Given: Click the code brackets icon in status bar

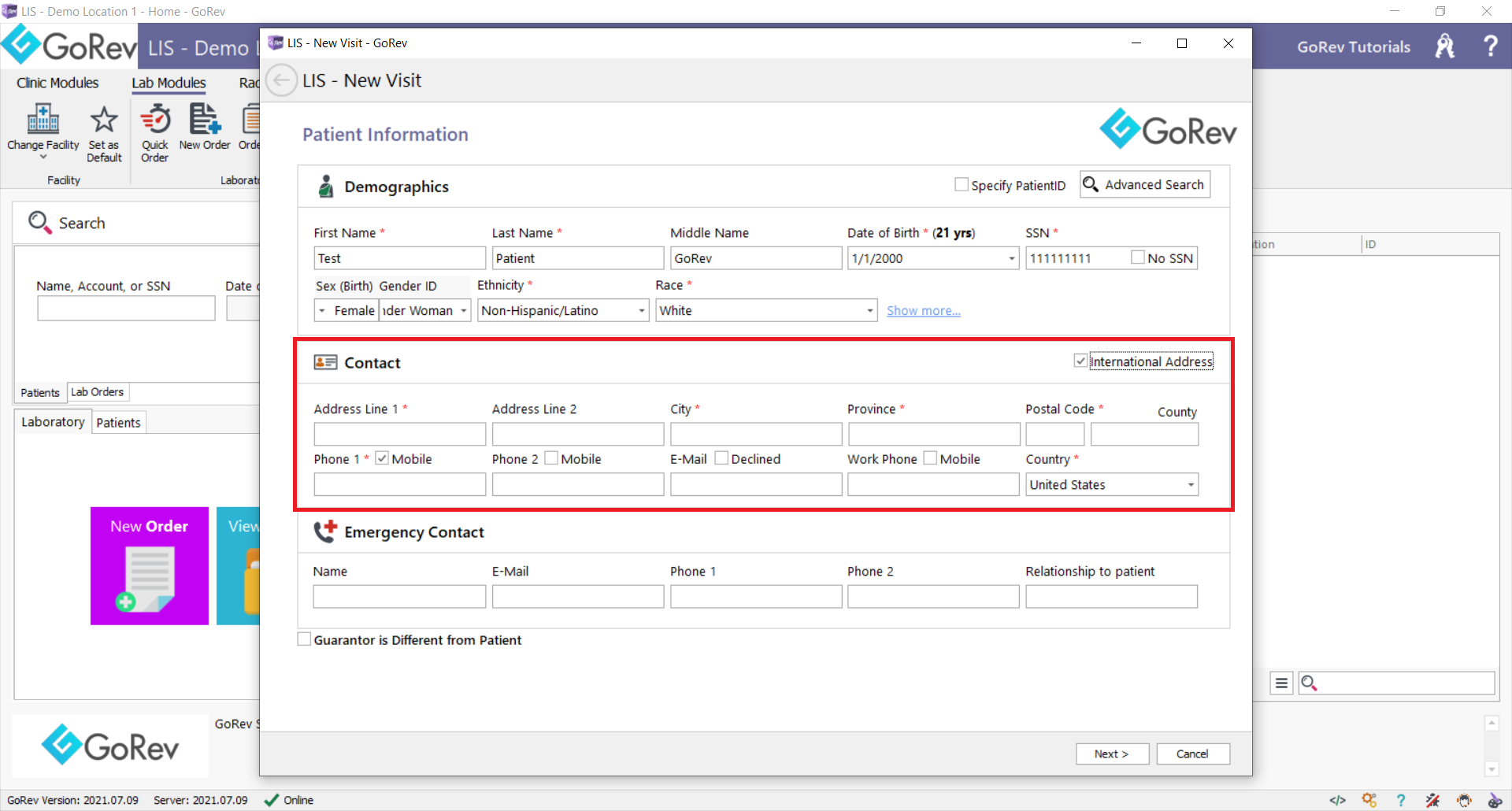Looking at the screenshot, I should tap(1337, 800).
